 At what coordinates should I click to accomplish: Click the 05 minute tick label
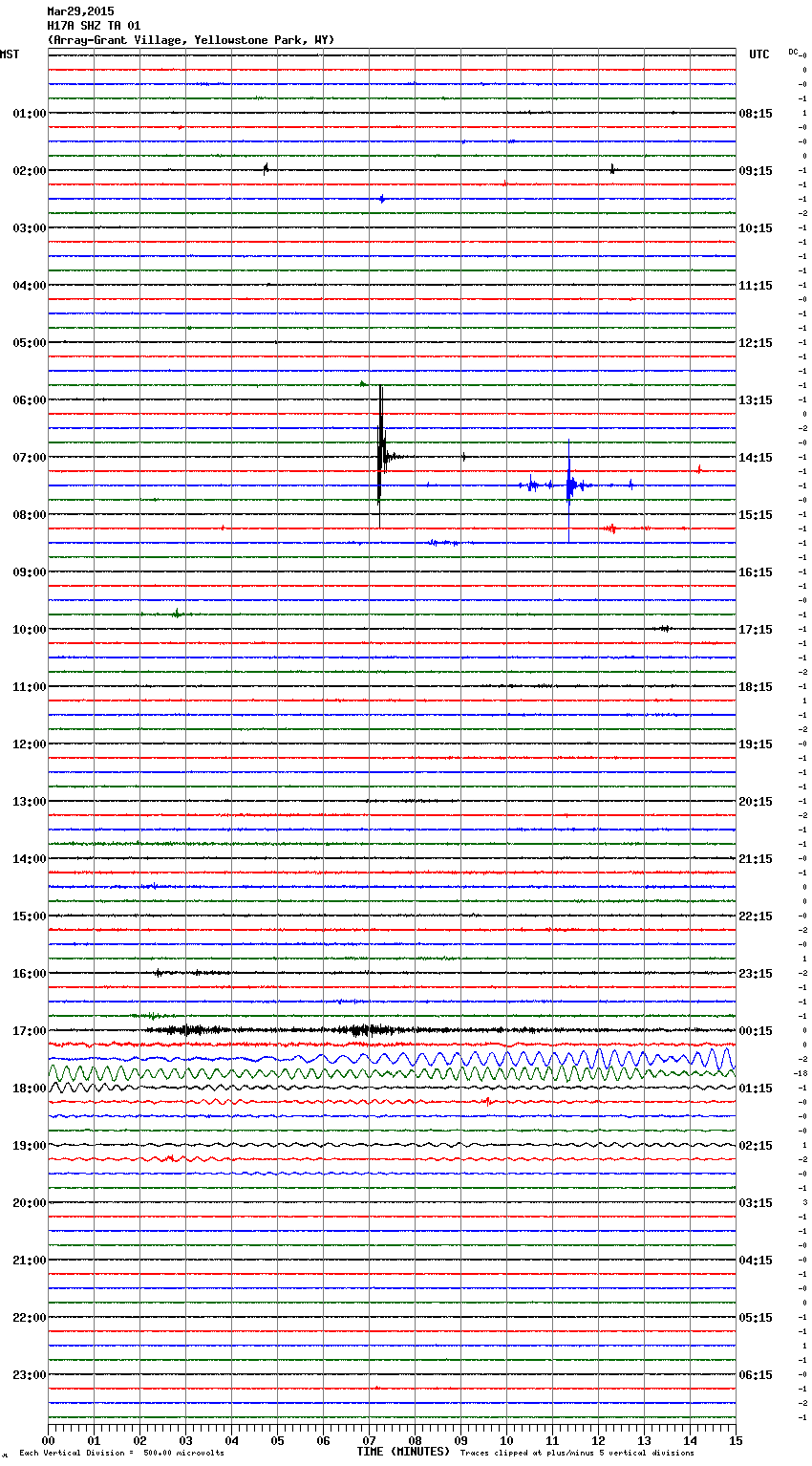coord(277,1440)
